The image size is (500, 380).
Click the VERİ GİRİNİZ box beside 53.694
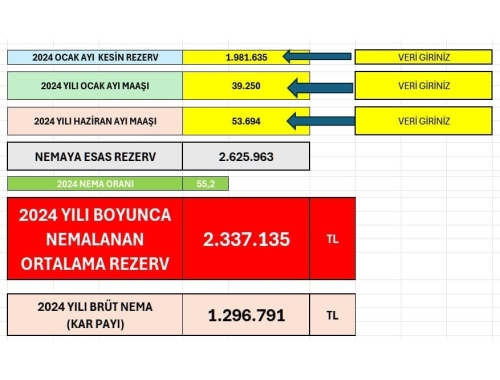click(x=423, y=121)
